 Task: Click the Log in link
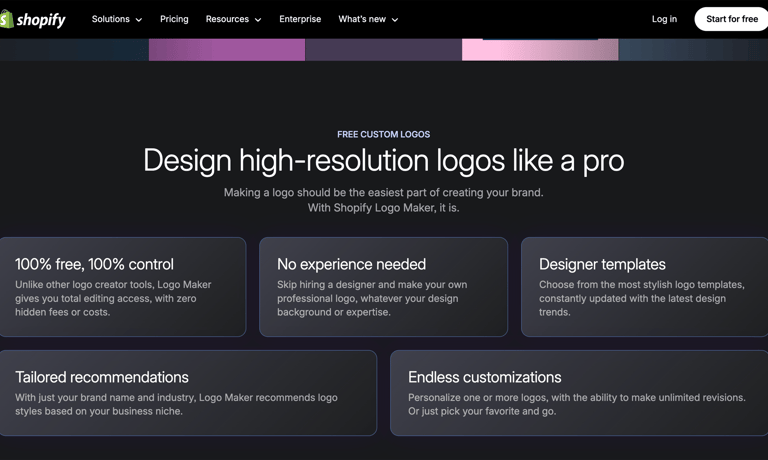(x=664, y=19)
